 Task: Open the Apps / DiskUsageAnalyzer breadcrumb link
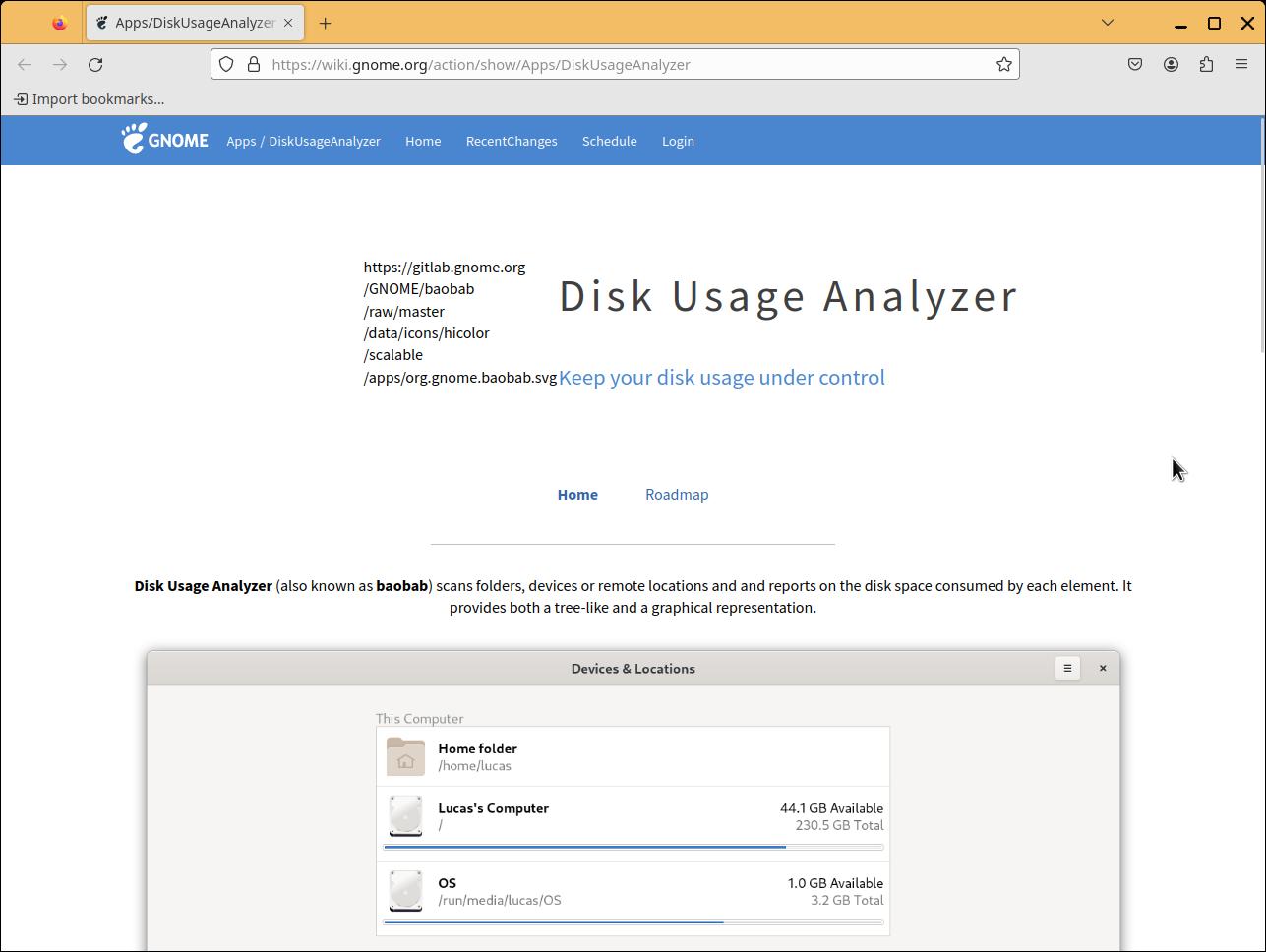tap(303, 141)
